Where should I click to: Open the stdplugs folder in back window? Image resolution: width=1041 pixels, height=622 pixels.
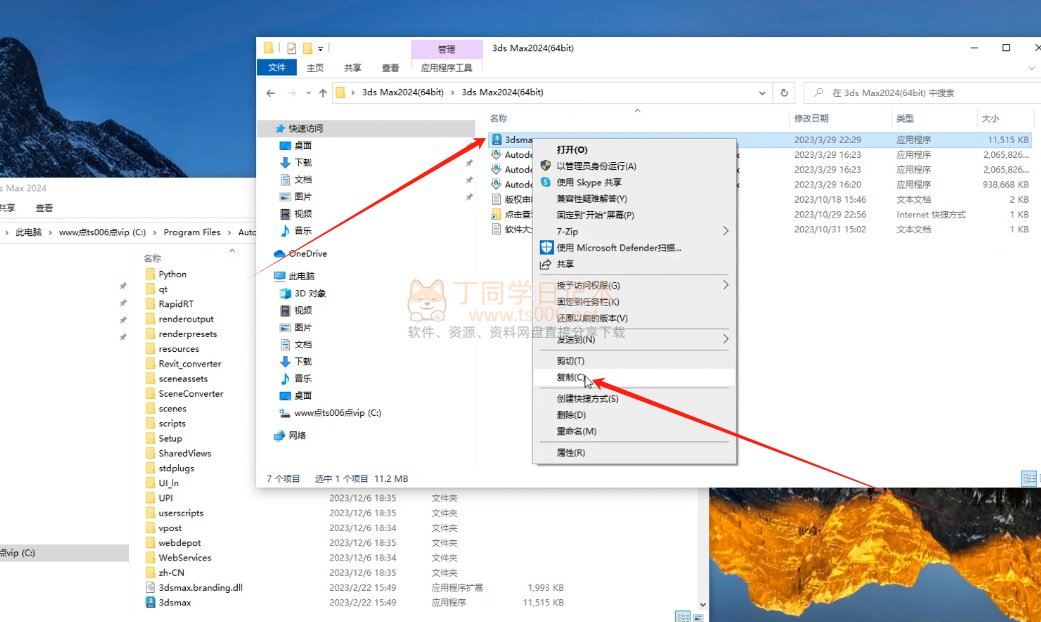177,468
